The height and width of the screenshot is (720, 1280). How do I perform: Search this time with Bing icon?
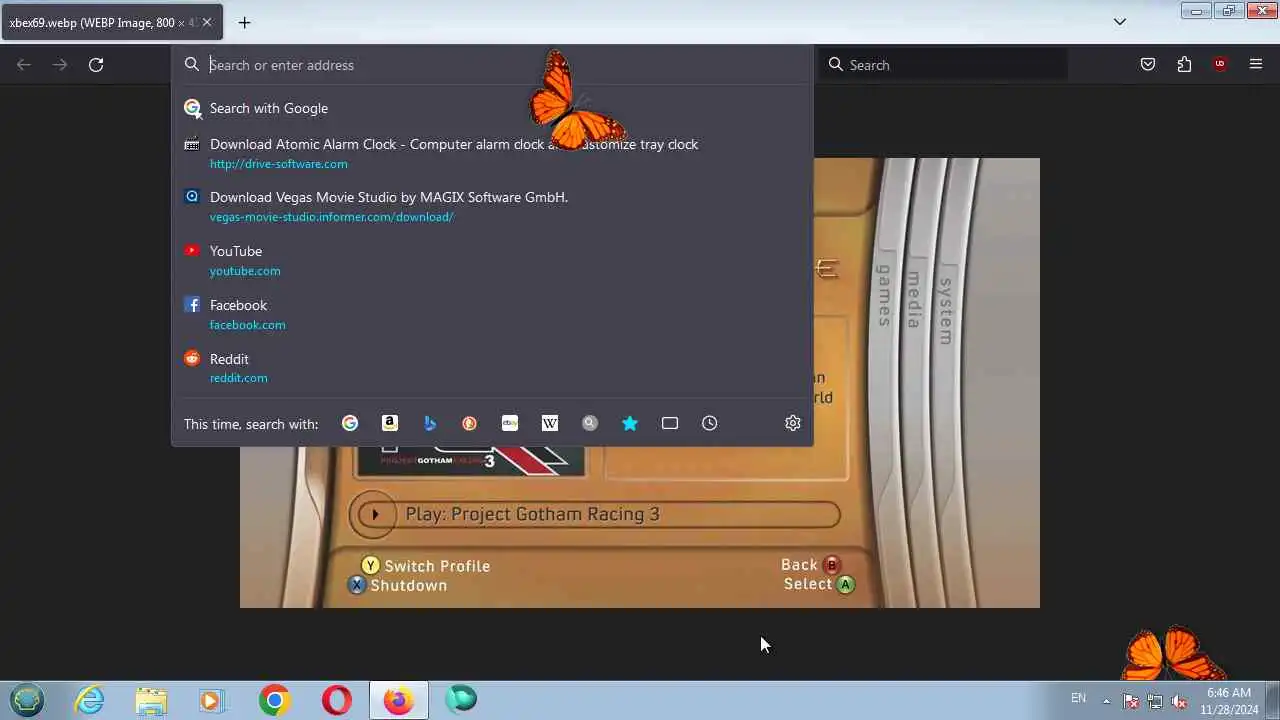pyautogui.click(x=430, y=423)
